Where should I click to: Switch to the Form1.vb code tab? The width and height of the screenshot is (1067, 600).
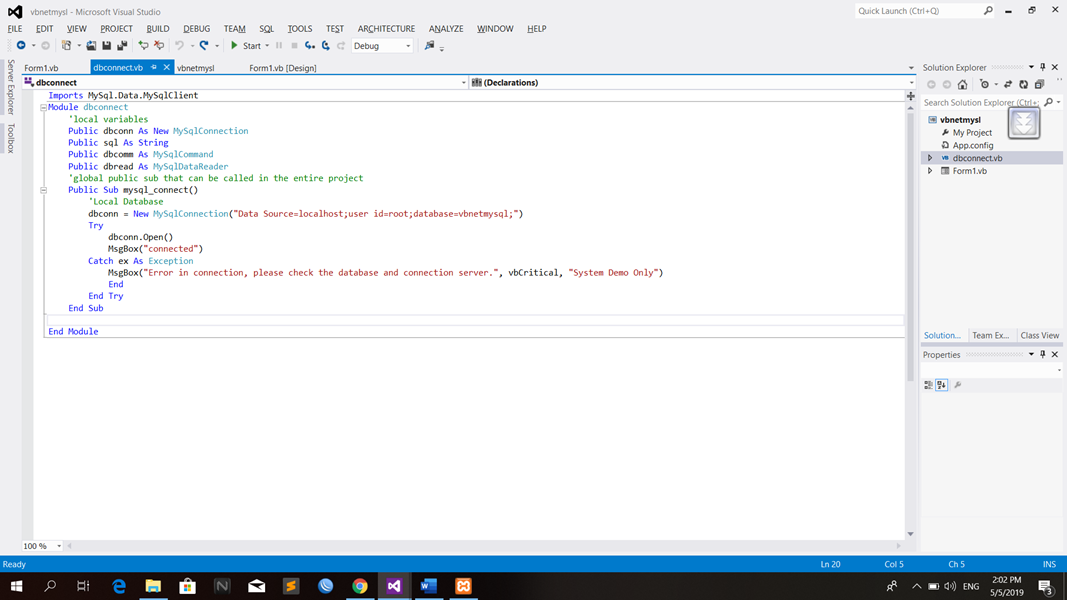click(x=41, y=68)
